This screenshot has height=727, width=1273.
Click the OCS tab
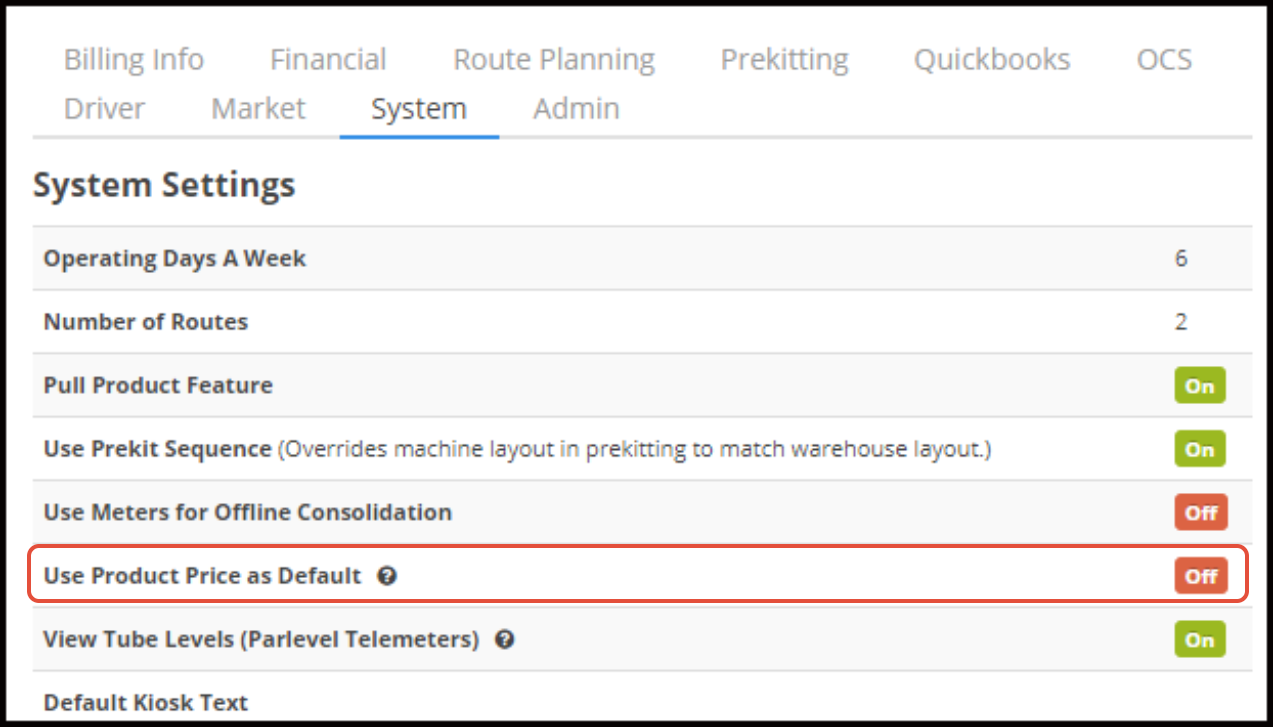click(x=1164, y=60)
